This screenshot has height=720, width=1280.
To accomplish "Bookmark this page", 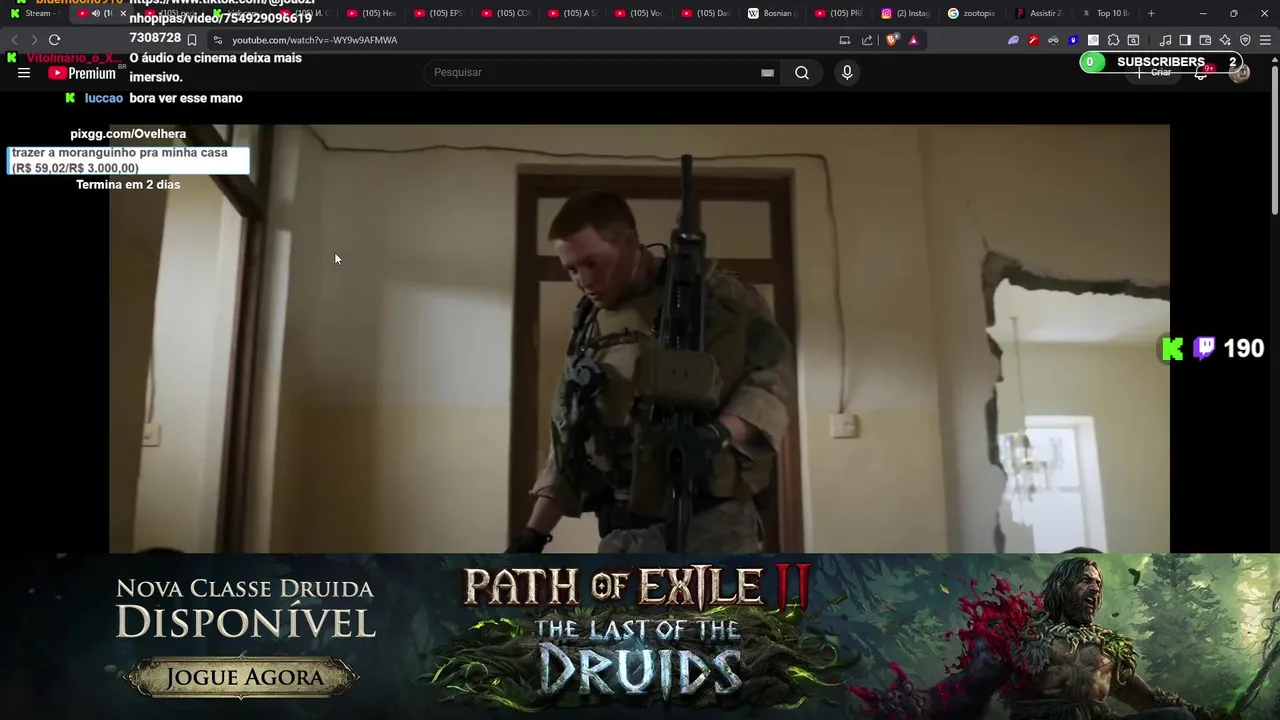I will pos(192,40).
